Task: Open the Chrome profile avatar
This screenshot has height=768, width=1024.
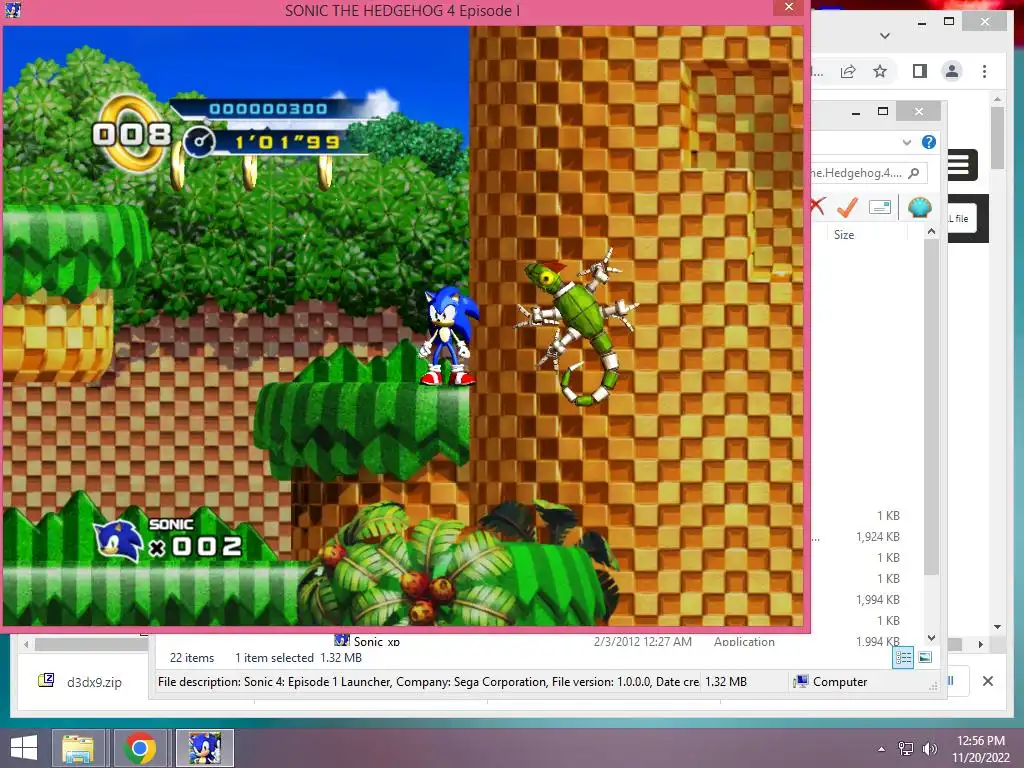Action: [952, 71]
